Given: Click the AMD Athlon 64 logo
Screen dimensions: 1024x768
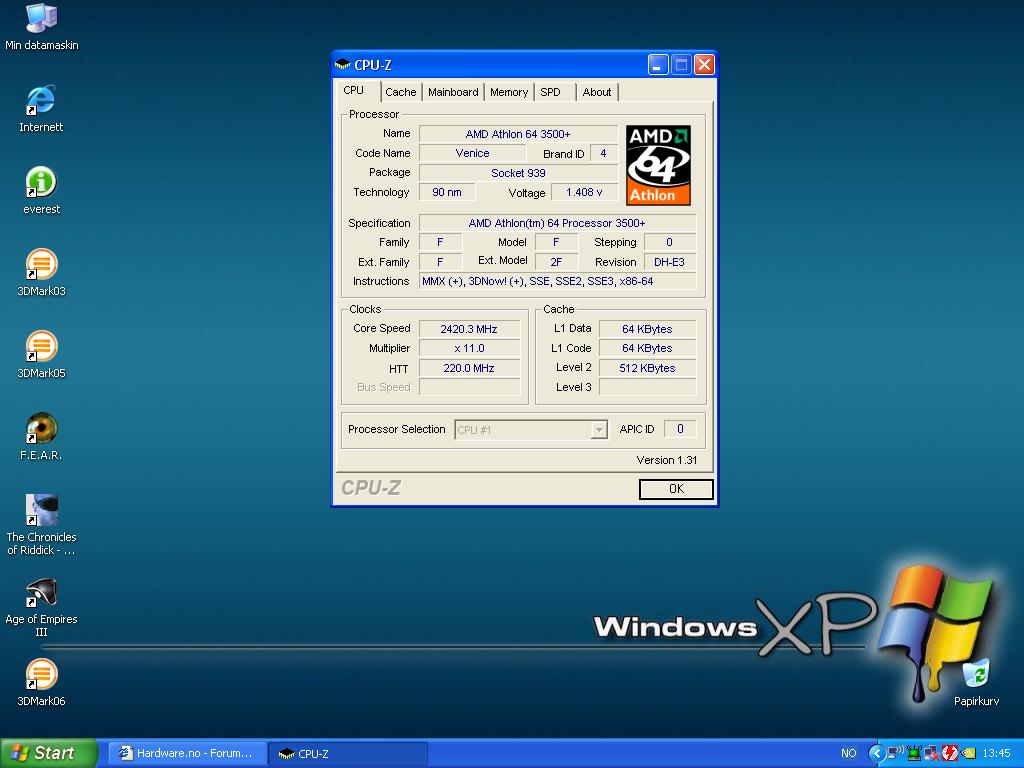Looking at the screenshot, I should pyautogui.click(x=658, y=165).
